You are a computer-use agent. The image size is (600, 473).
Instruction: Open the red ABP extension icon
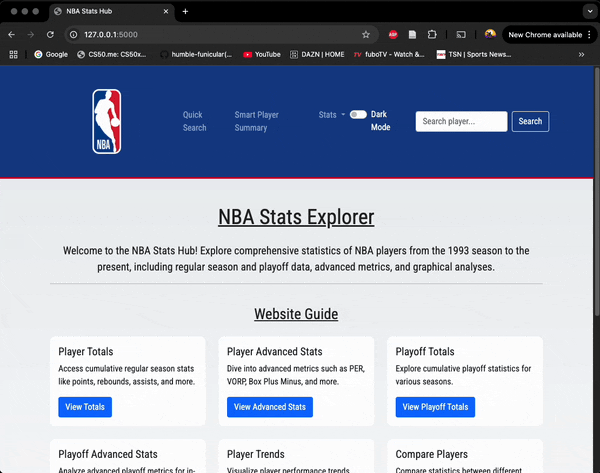tap(393, 35)
